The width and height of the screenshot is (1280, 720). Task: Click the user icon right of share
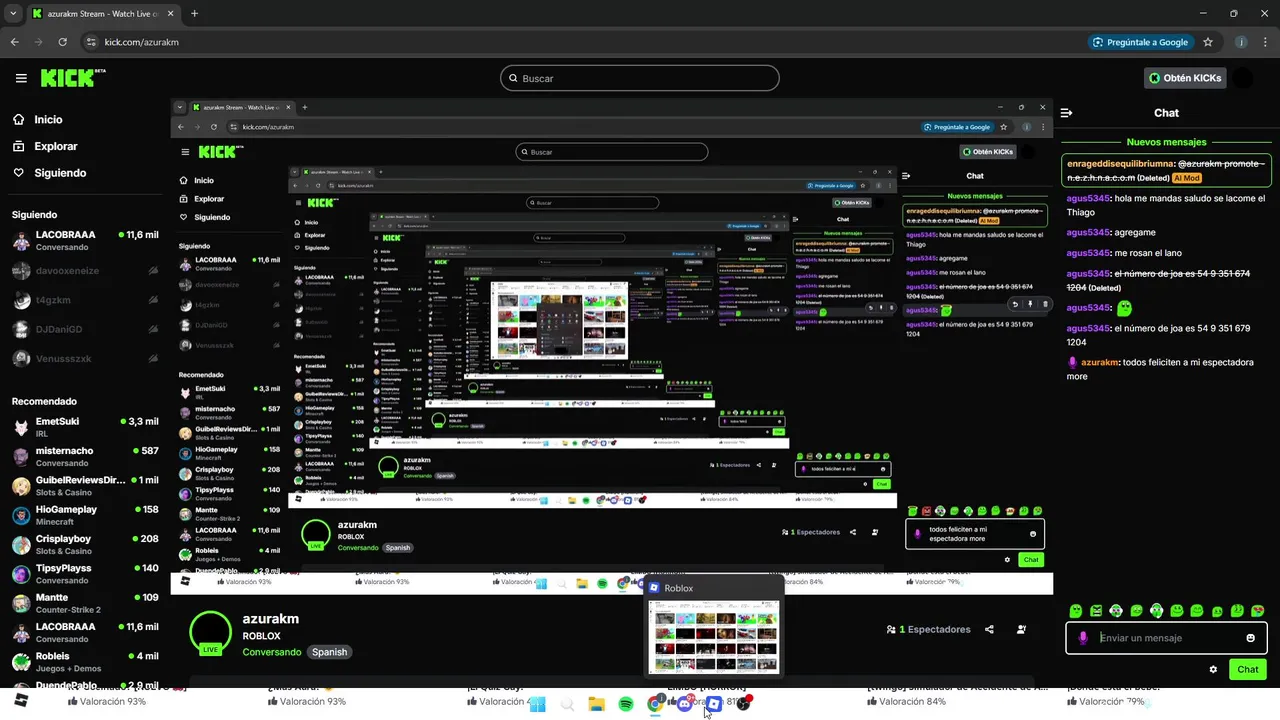(x=1021, y=629)
